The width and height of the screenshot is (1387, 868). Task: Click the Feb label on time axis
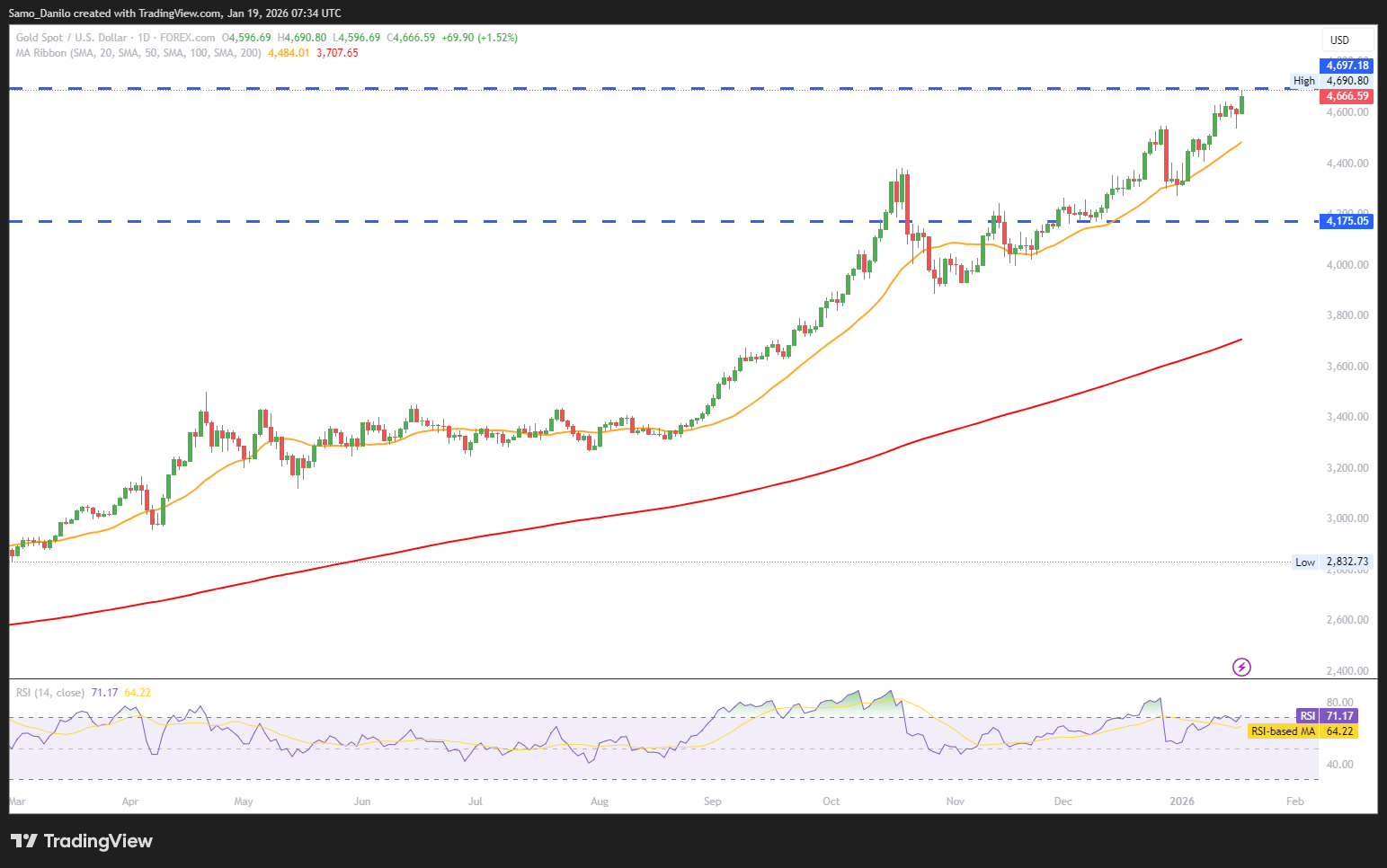click(1294, 802)
